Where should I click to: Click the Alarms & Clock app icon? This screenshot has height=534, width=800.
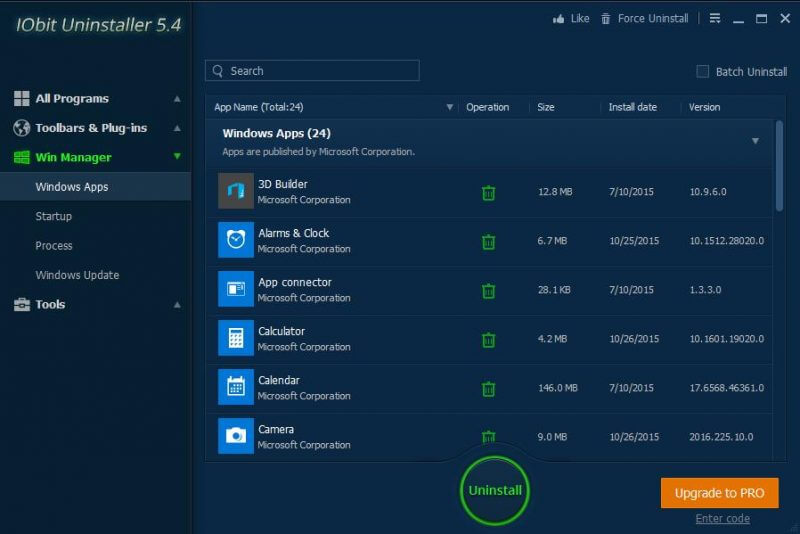pyautogui.click(x=236, y=240)
